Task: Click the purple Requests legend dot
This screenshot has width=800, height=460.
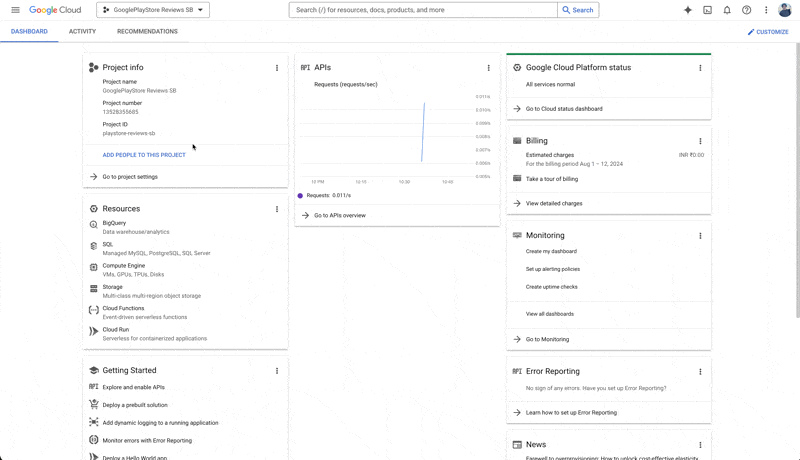Action: (x=300, y=195)
